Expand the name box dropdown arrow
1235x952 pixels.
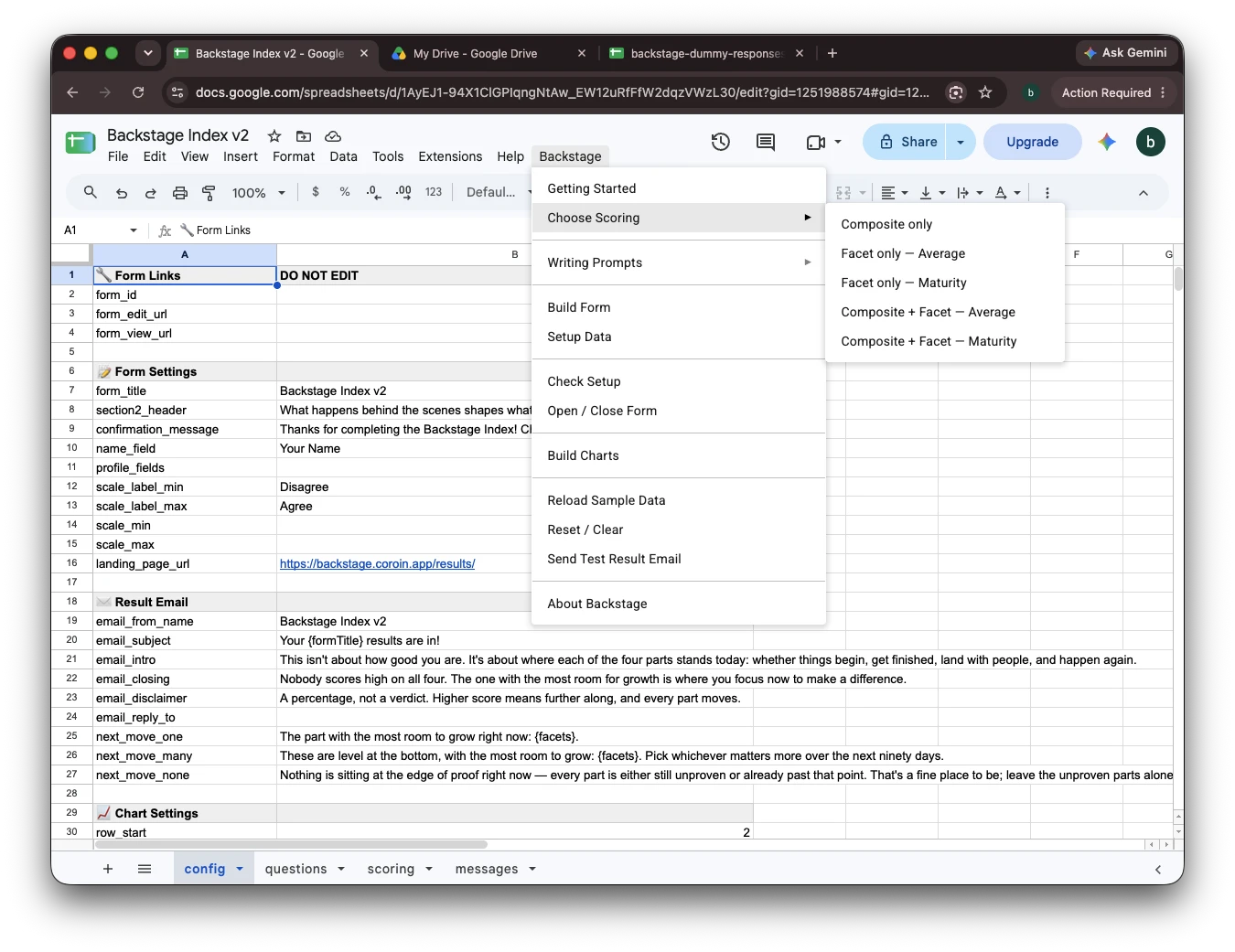134,230
